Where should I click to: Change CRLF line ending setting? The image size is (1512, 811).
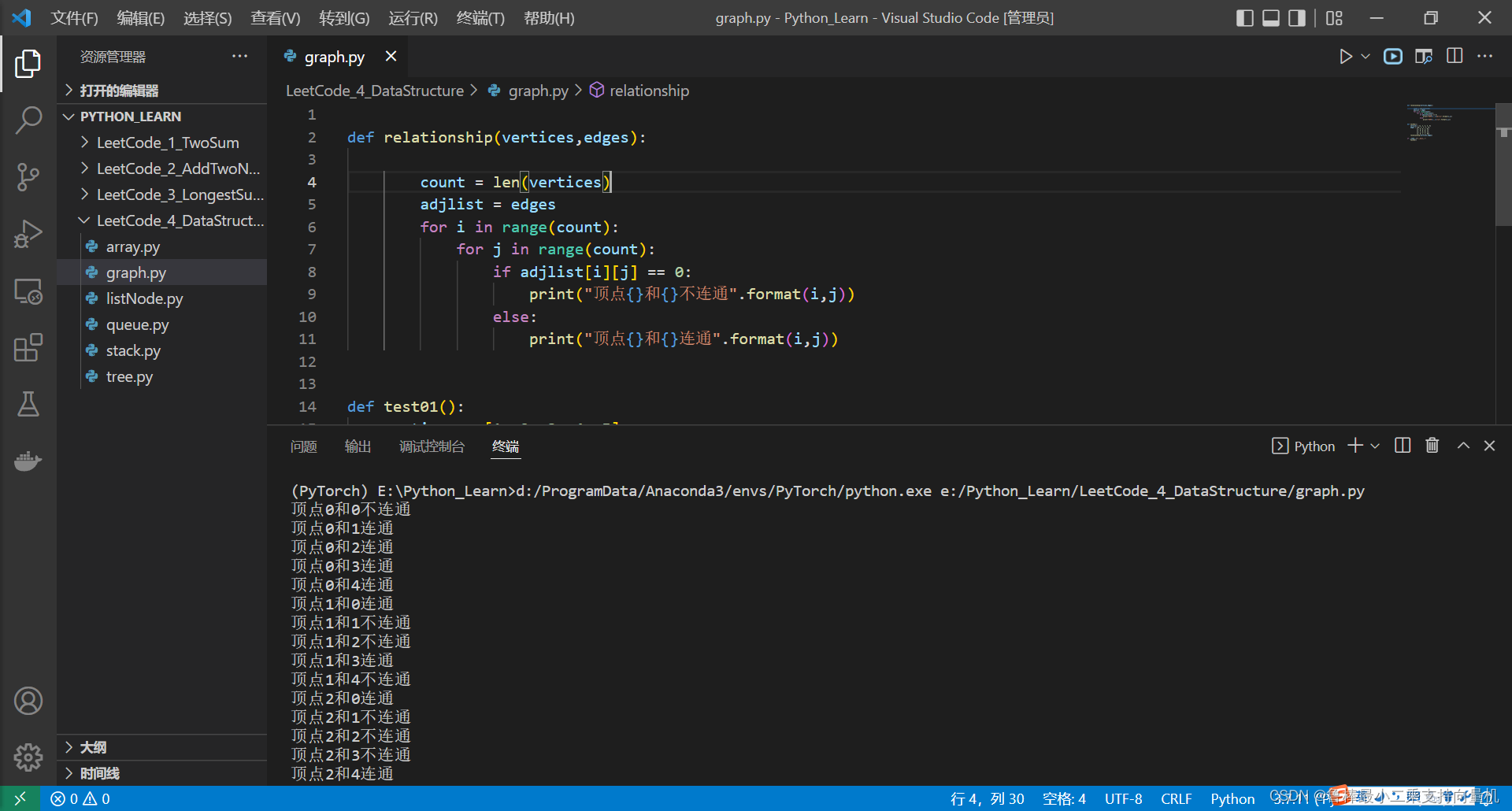click(1177, 798)
